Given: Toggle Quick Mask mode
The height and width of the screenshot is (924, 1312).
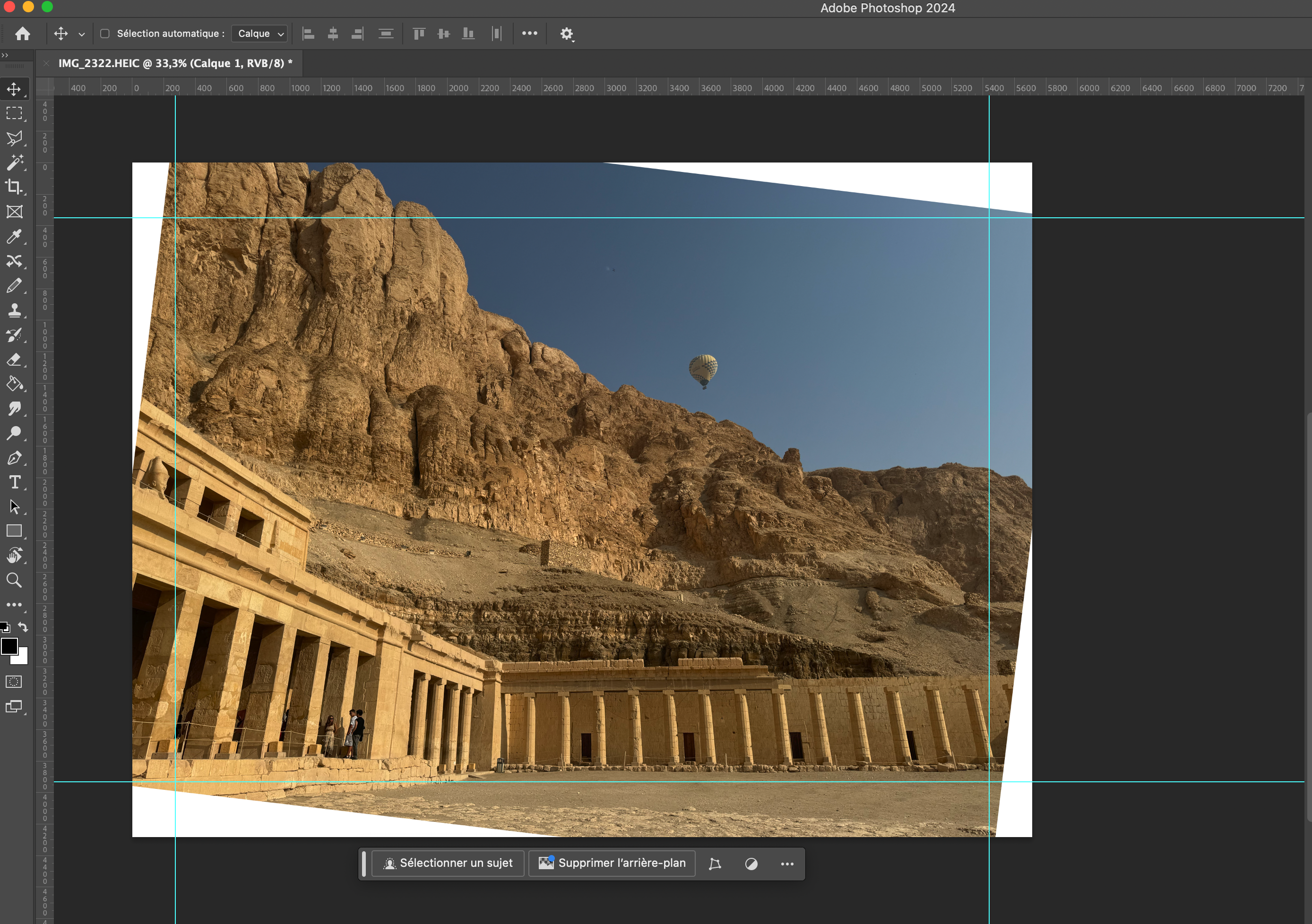Looking at the screenshot, I should coord(14,682).
